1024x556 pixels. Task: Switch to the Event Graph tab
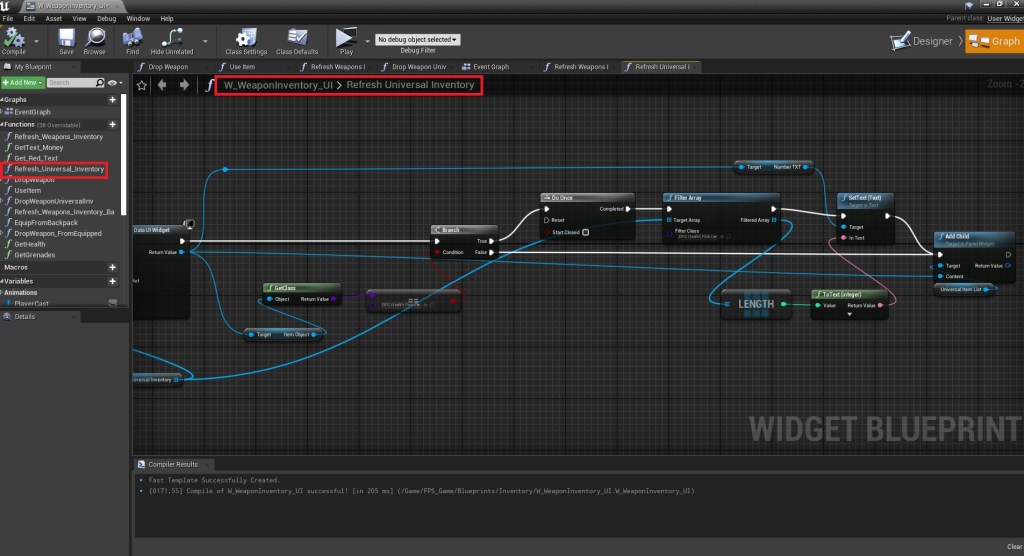(490, 67)
